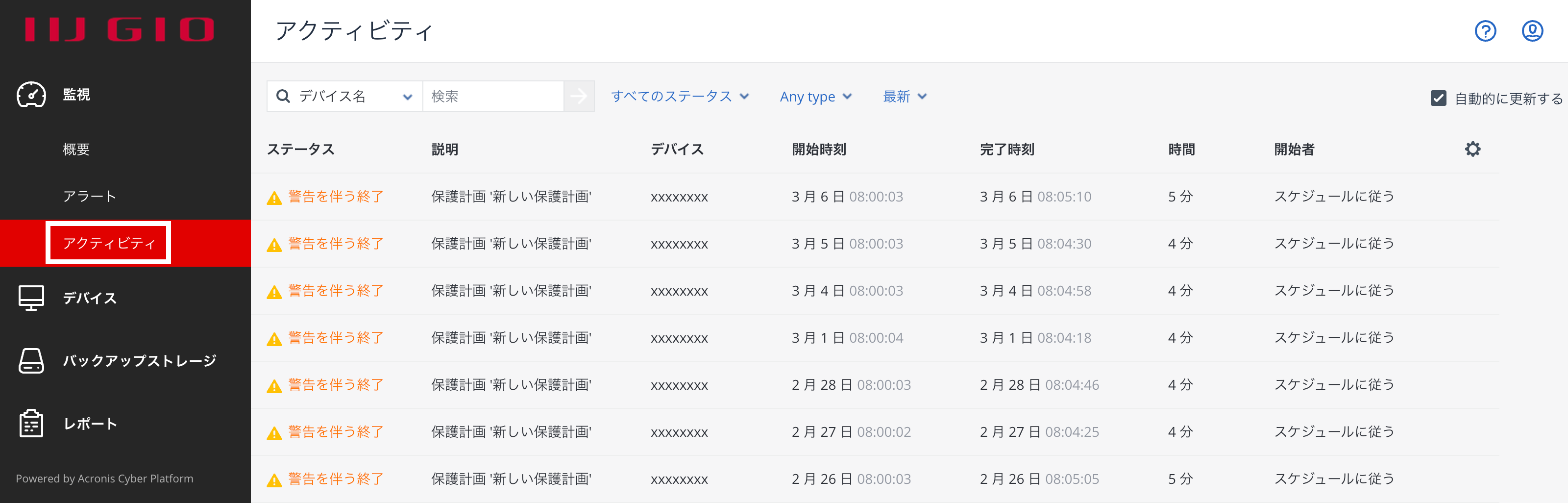The image size is (1568, 503).
Task: Open the すべてのステータス filter dropdown
Action: [x=680, y=96]
